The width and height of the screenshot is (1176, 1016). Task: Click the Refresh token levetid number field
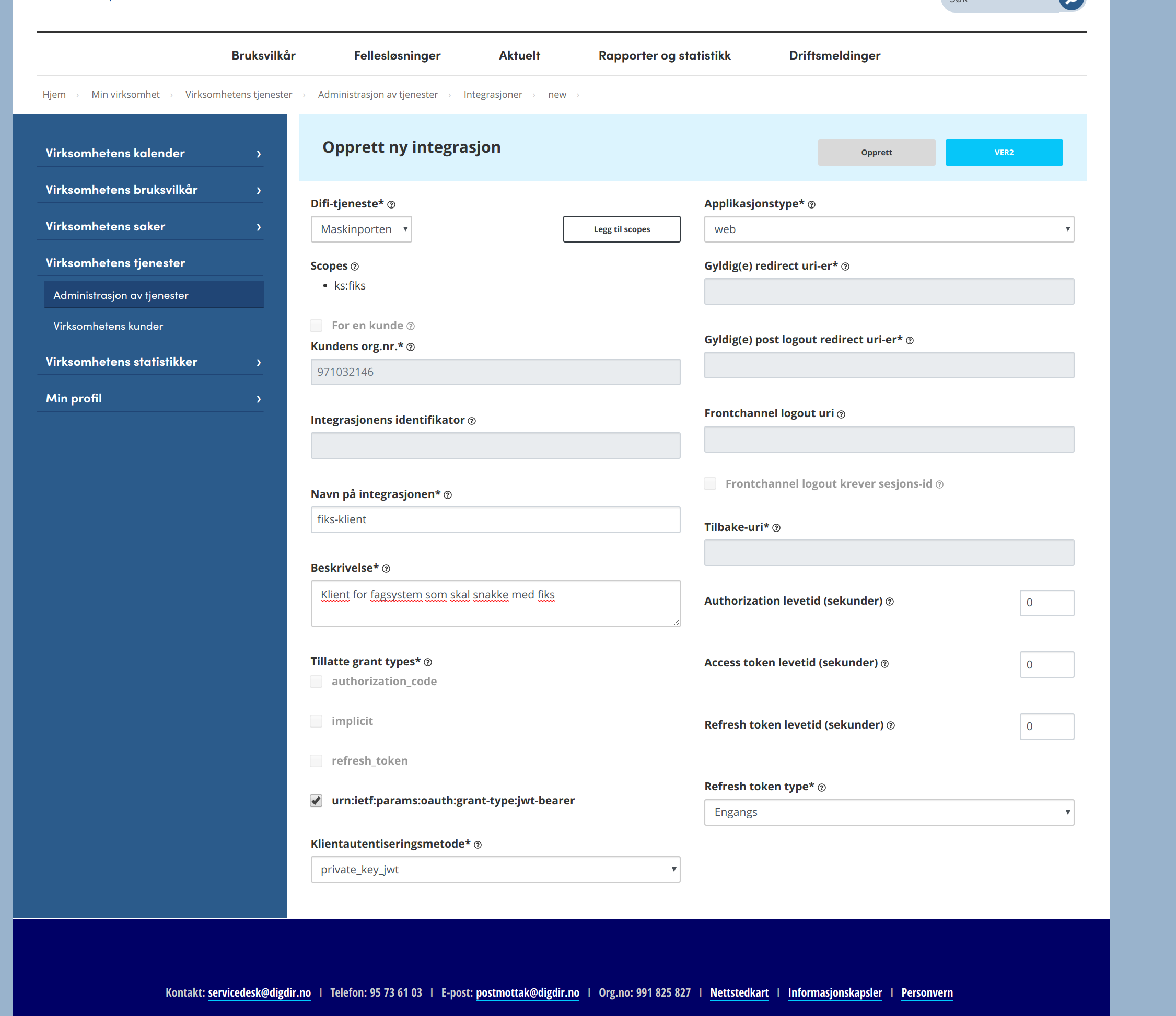[x=1047, y=726]
